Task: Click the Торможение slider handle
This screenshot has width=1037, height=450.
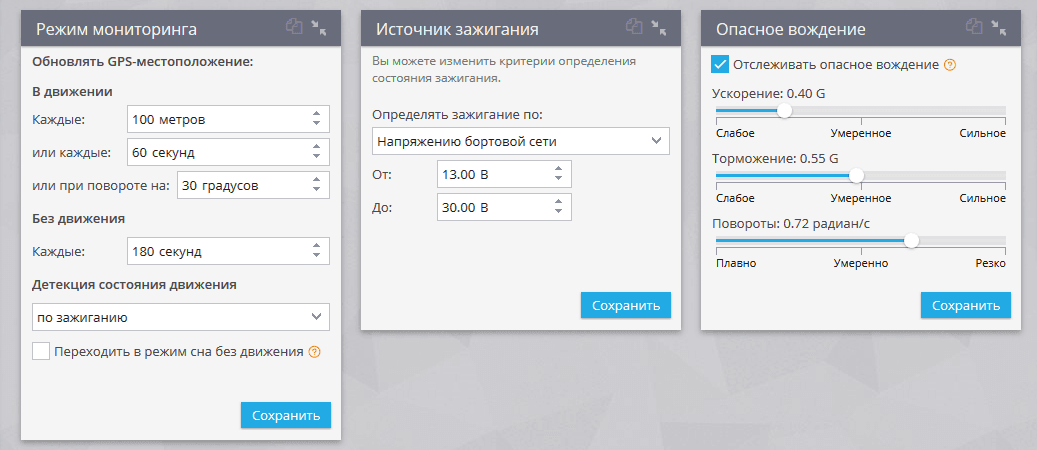Action: coord(856,175)
